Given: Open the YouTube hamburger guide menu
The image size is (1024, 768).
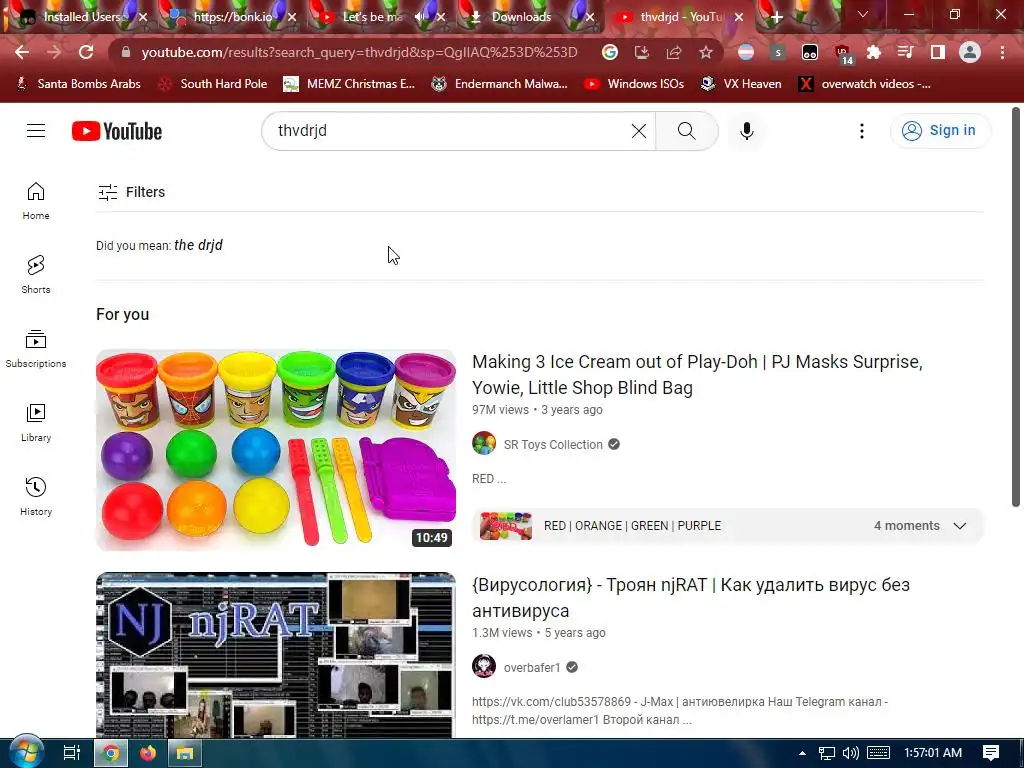Looking at the screenshot, I should point(36,131).
